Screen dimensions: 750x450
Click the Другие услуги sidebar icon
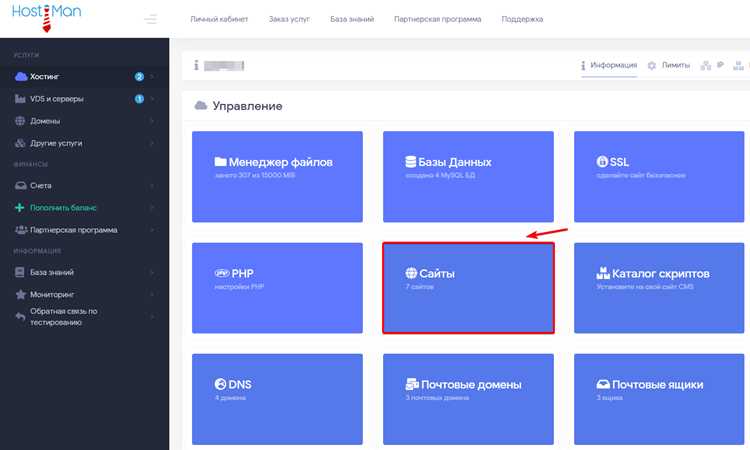click(x=20, y=143)
